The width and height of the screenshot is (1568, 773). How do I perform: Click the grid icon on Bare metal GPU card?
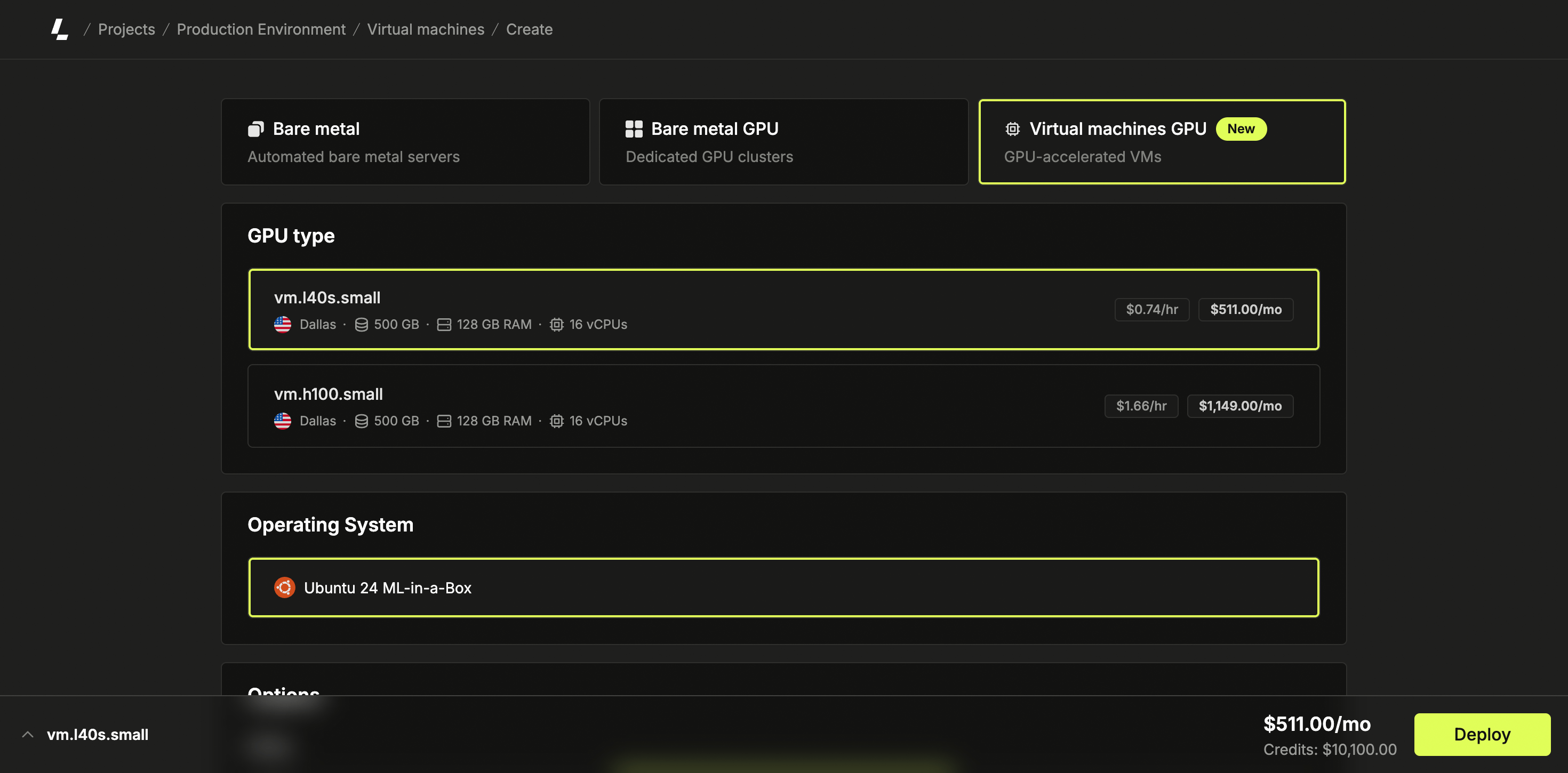tap(634, 128)
